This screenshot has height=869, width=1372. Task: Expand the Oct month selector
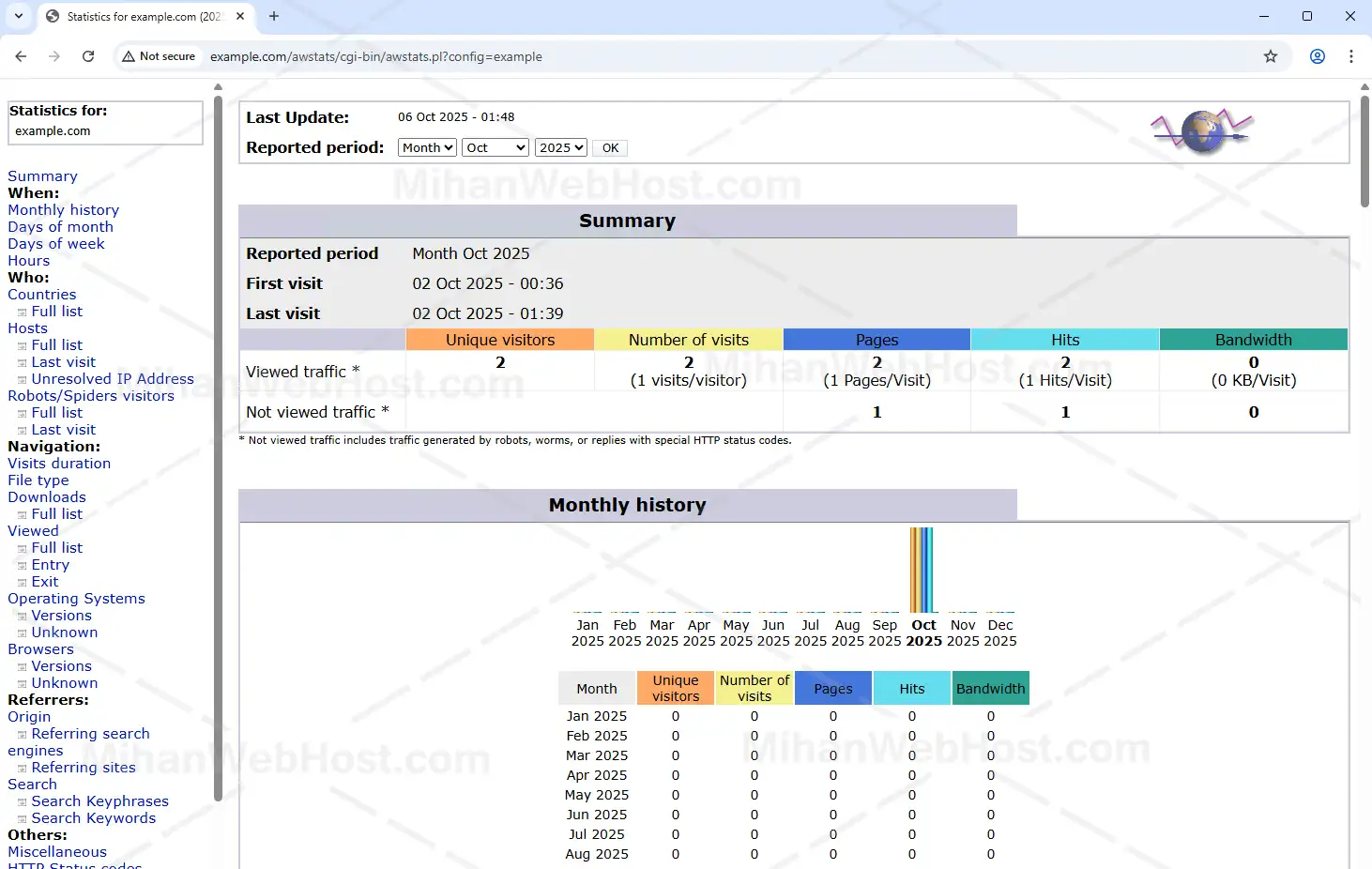[495, 147]
